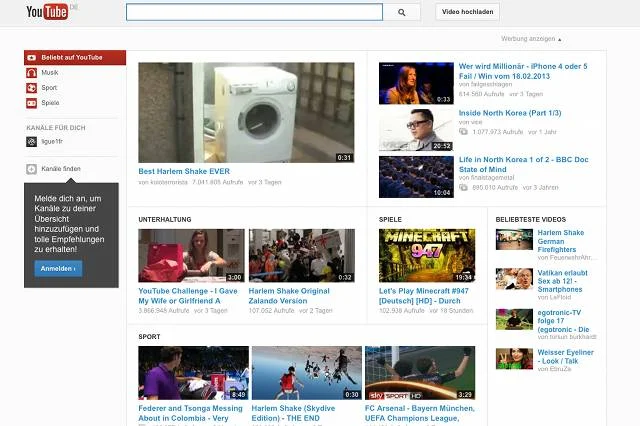Screen dimensions: 640x426
Task: Click playlist icon beside 895.010 Aufrufe
Action: click(463, 187)
